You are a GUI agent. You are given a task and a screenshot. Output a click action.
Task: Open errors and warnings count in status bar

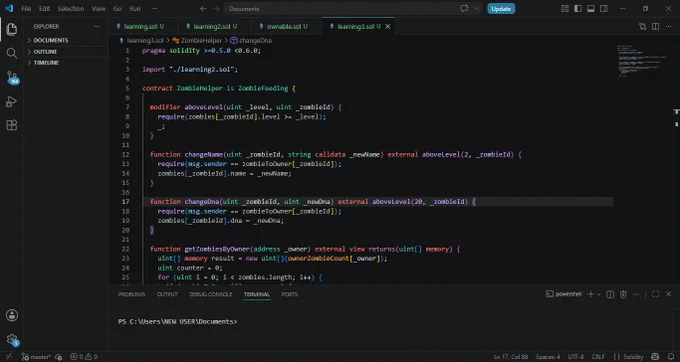[x=84, y=357]
